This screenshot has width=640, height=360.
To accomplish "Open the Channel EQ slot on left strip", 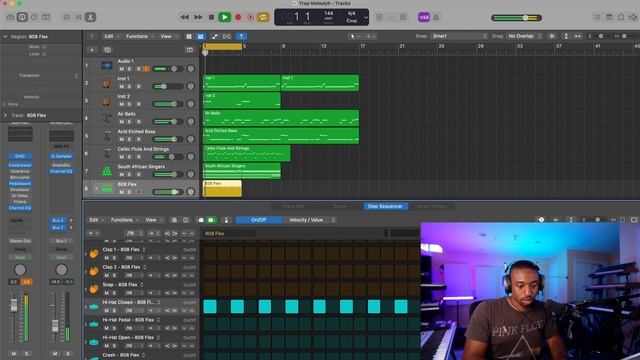I will pyautogui.click(x=20, y=208).
